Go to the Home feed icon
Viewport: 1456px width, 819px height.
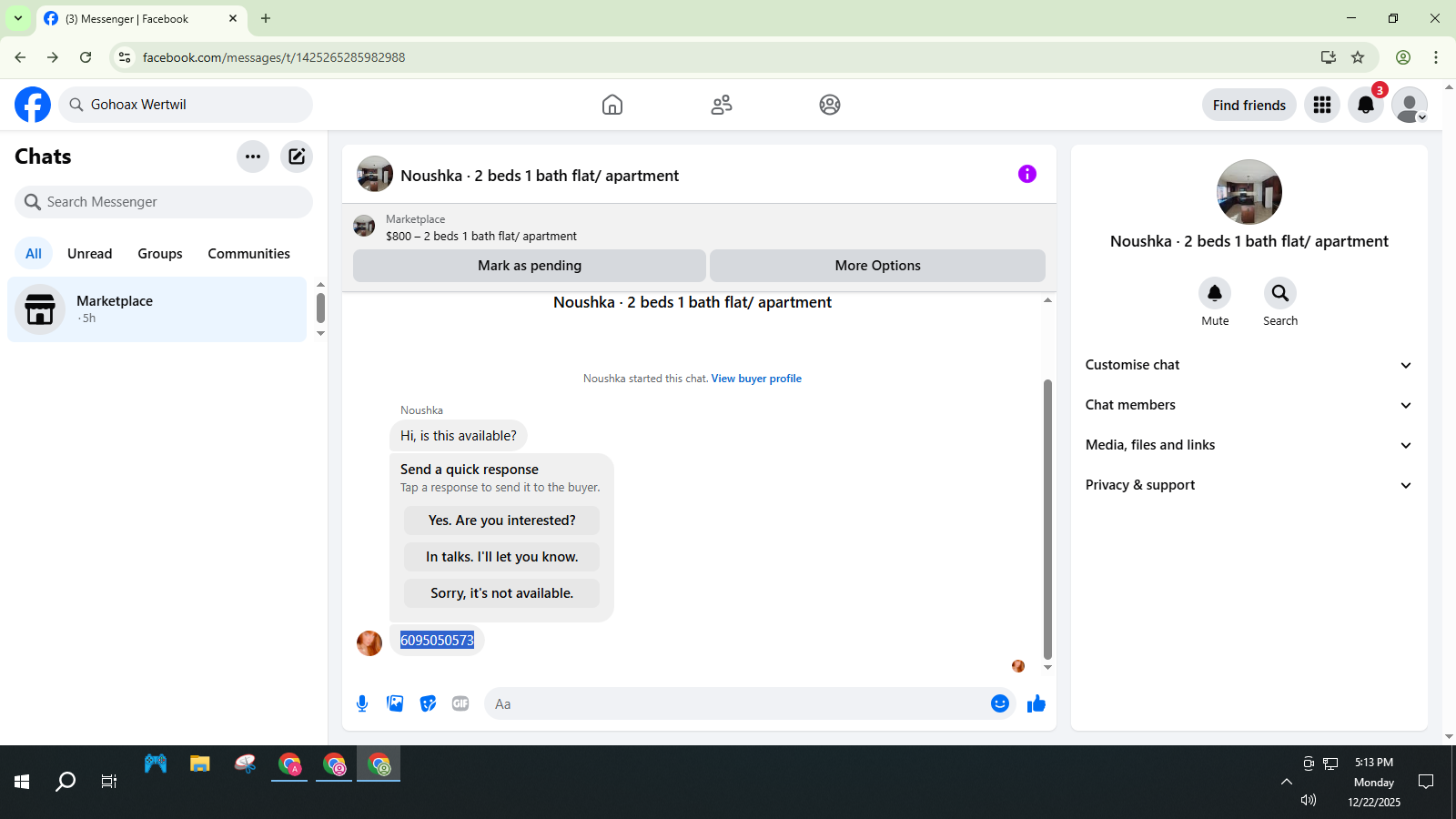[x=612, y=105]
